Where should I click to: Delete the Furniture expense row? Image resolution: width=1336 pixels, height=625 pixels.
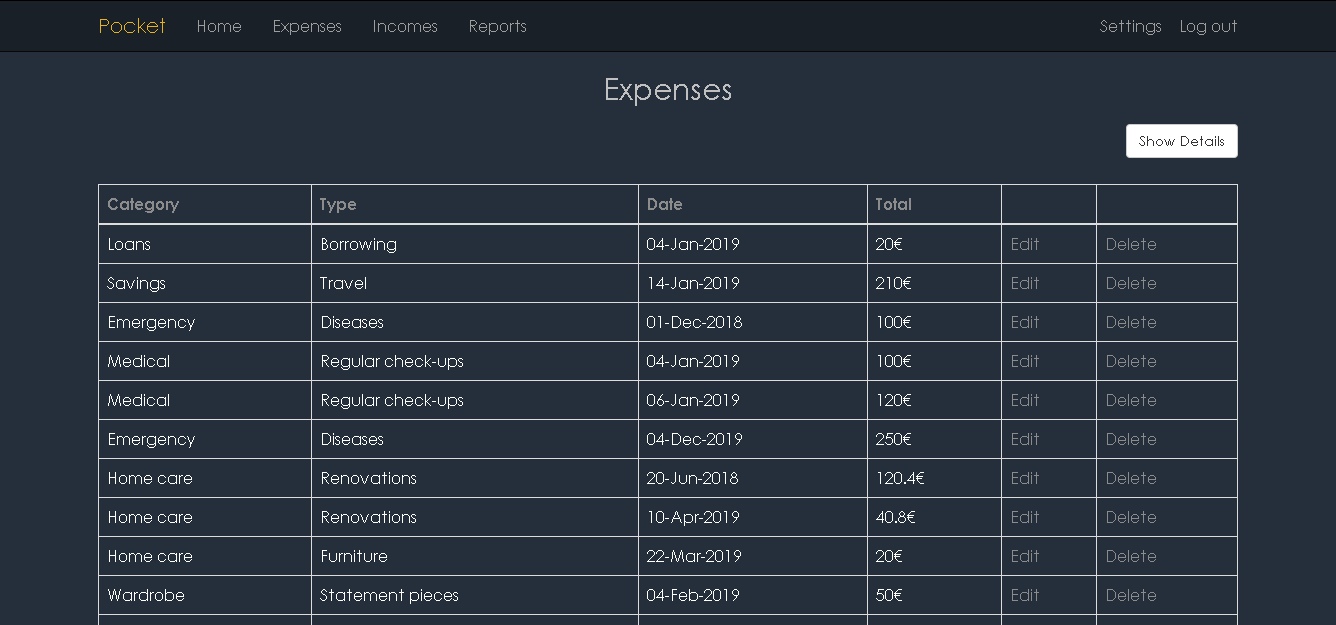click(1131, 556)
